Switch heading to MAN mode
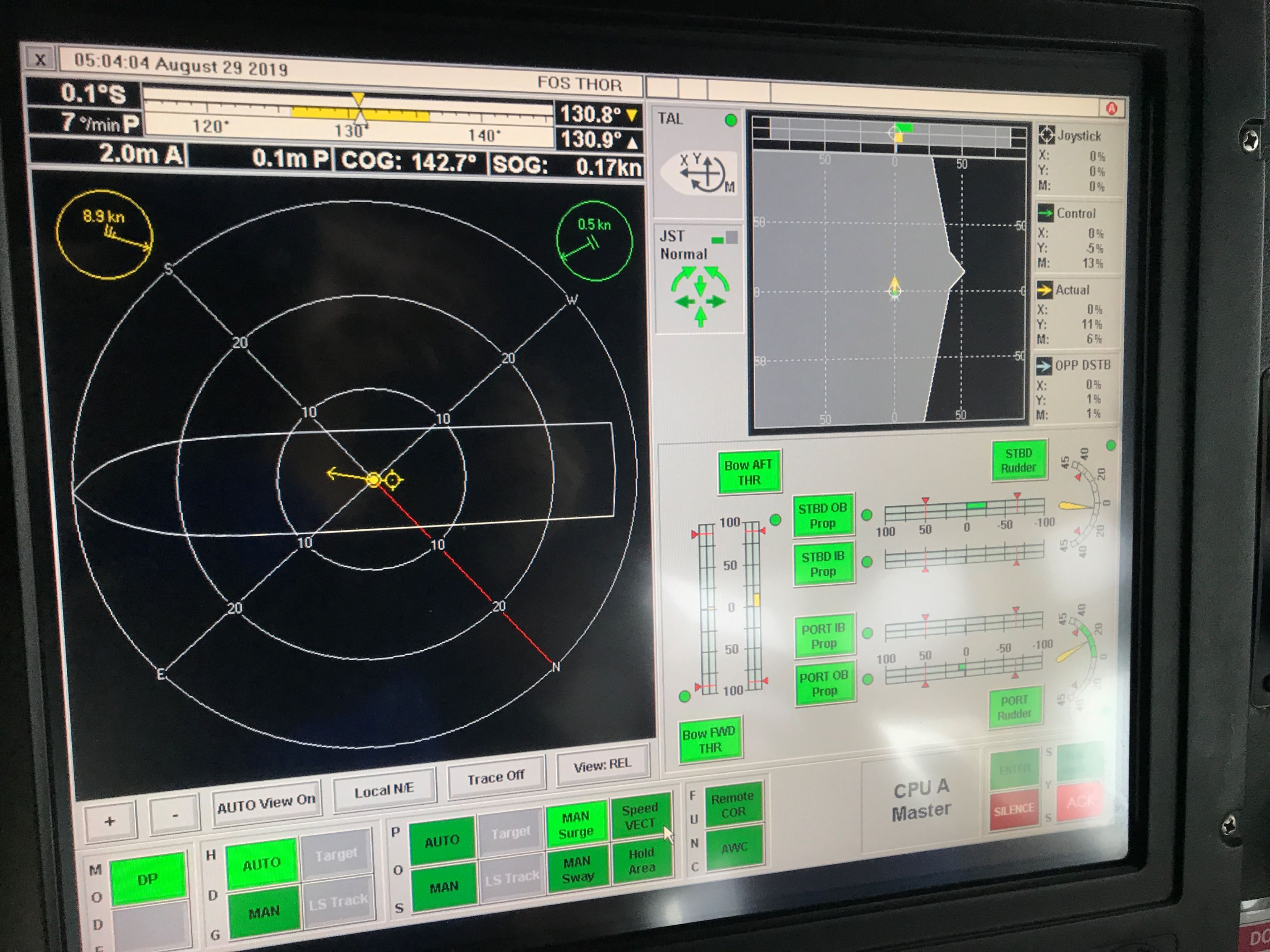Viewport: 1270px width, 952px height. [x=264, y=912]
